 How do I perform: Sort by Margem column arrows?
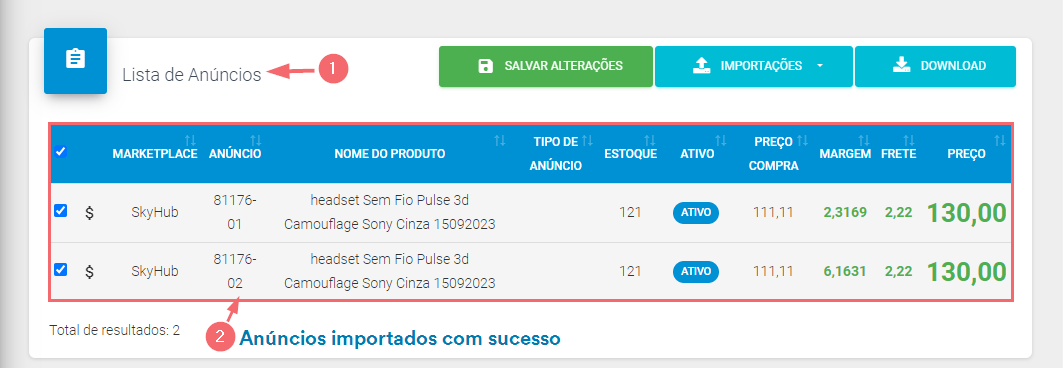(x=864, y=140)
